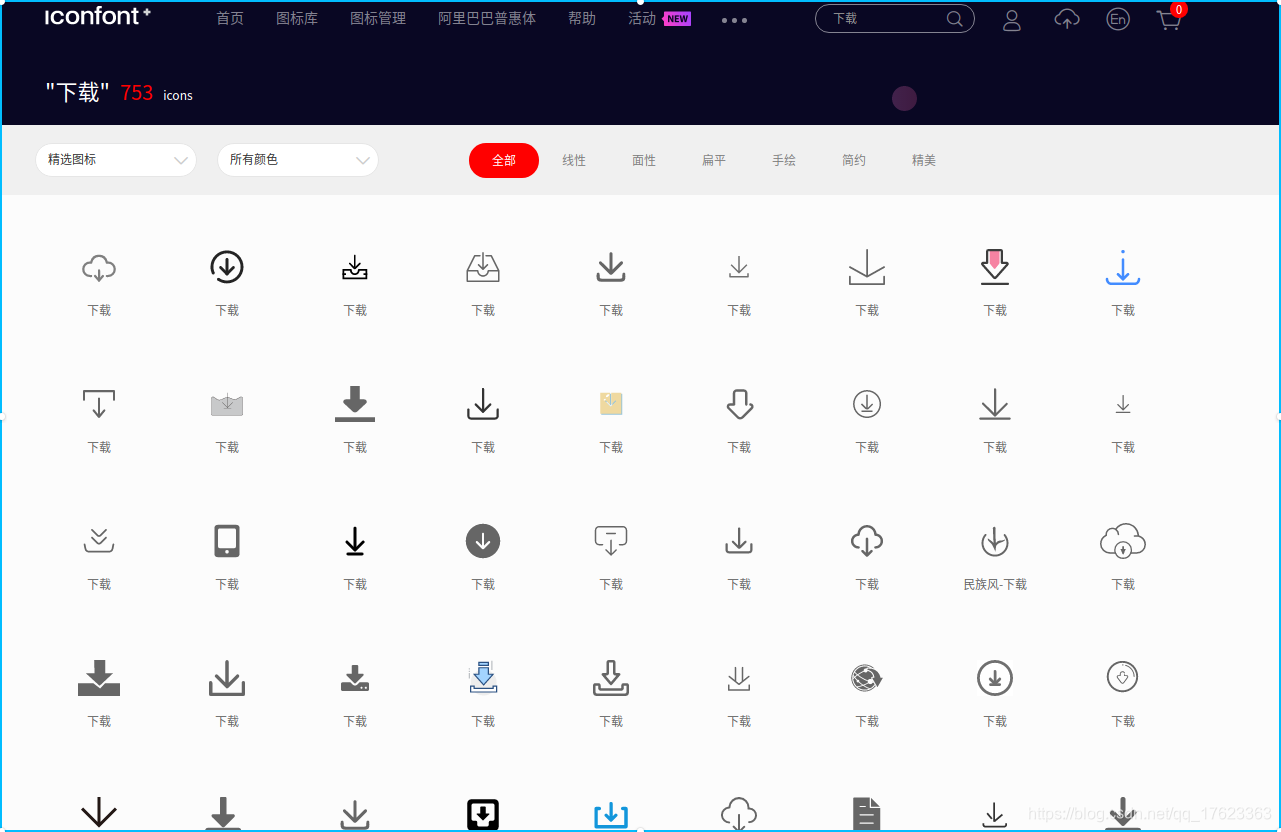Select the inbox tray outline download icon
Image resolution: width=1281 pixels, height=832 pixels.
click(483, 267)
